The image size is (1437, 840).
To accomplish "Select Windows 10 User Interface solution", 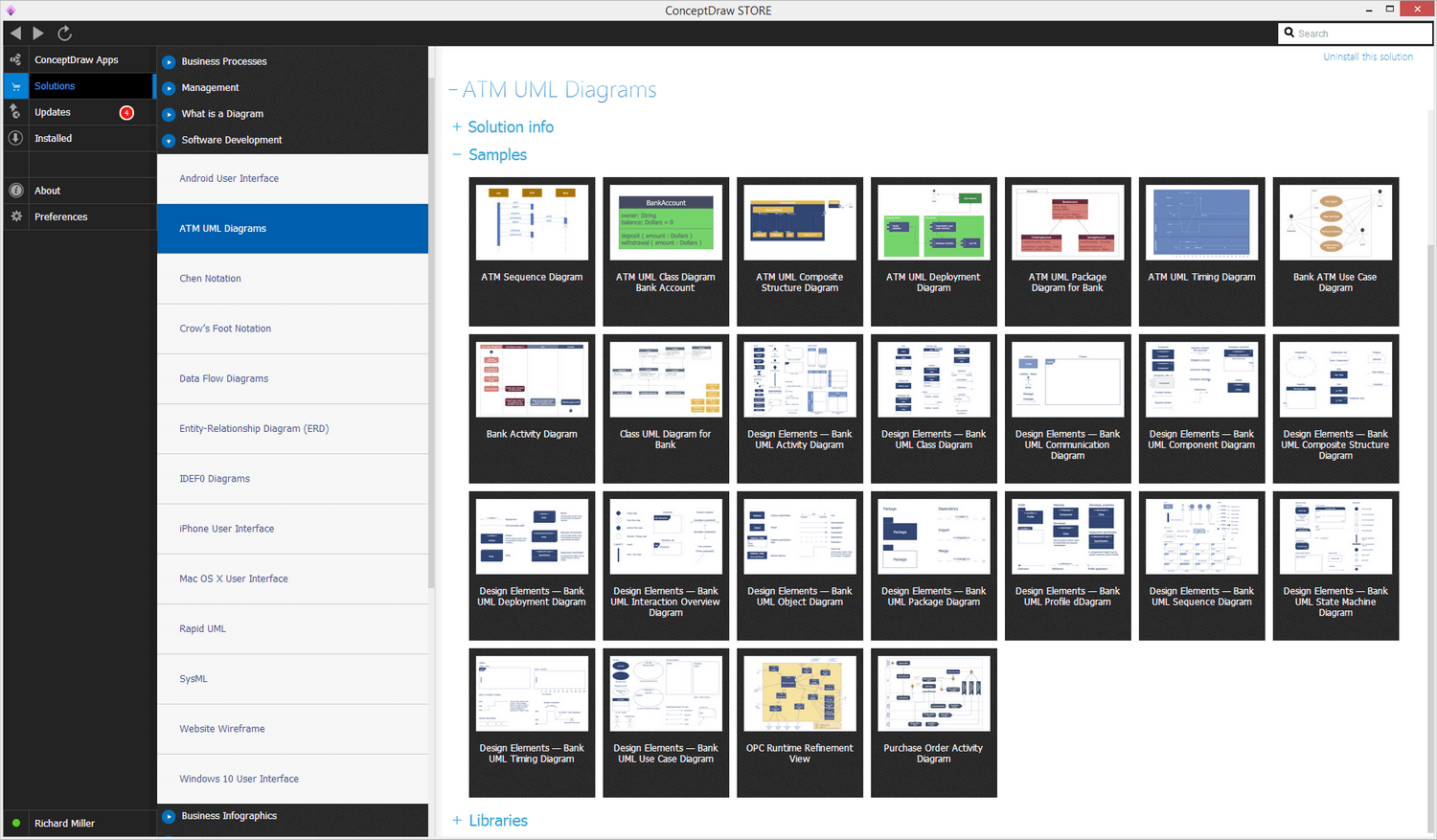I will (292, 779).
